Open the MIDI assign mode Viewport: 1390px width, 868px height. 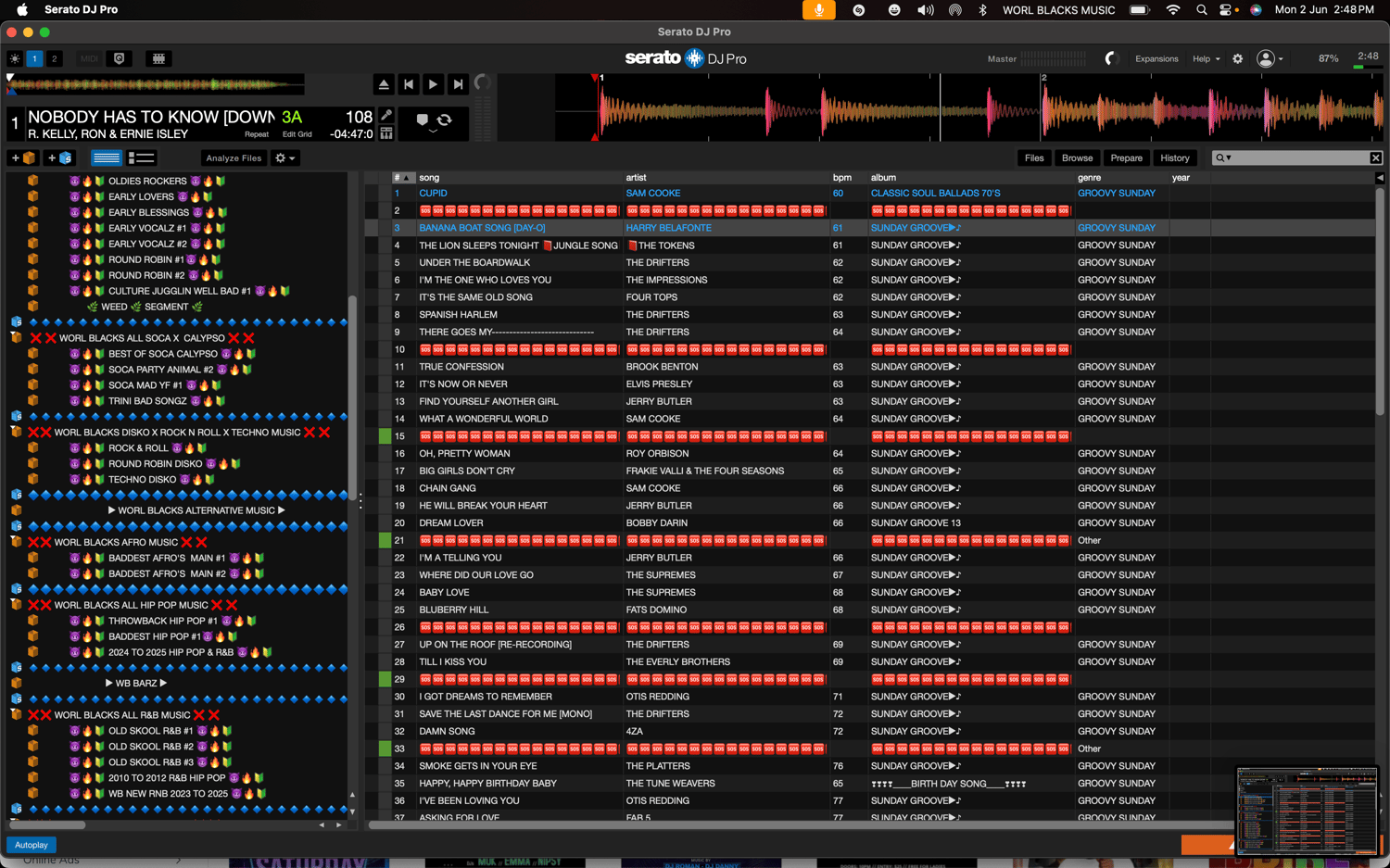coord(89,58)
